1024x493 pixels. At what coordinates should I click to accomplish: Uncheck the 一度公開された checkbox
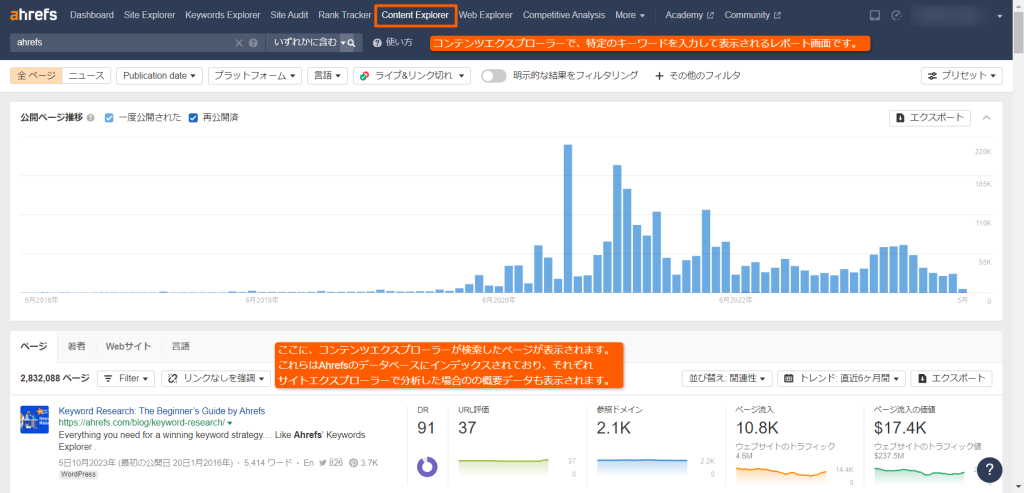click(x=109, y=118)
